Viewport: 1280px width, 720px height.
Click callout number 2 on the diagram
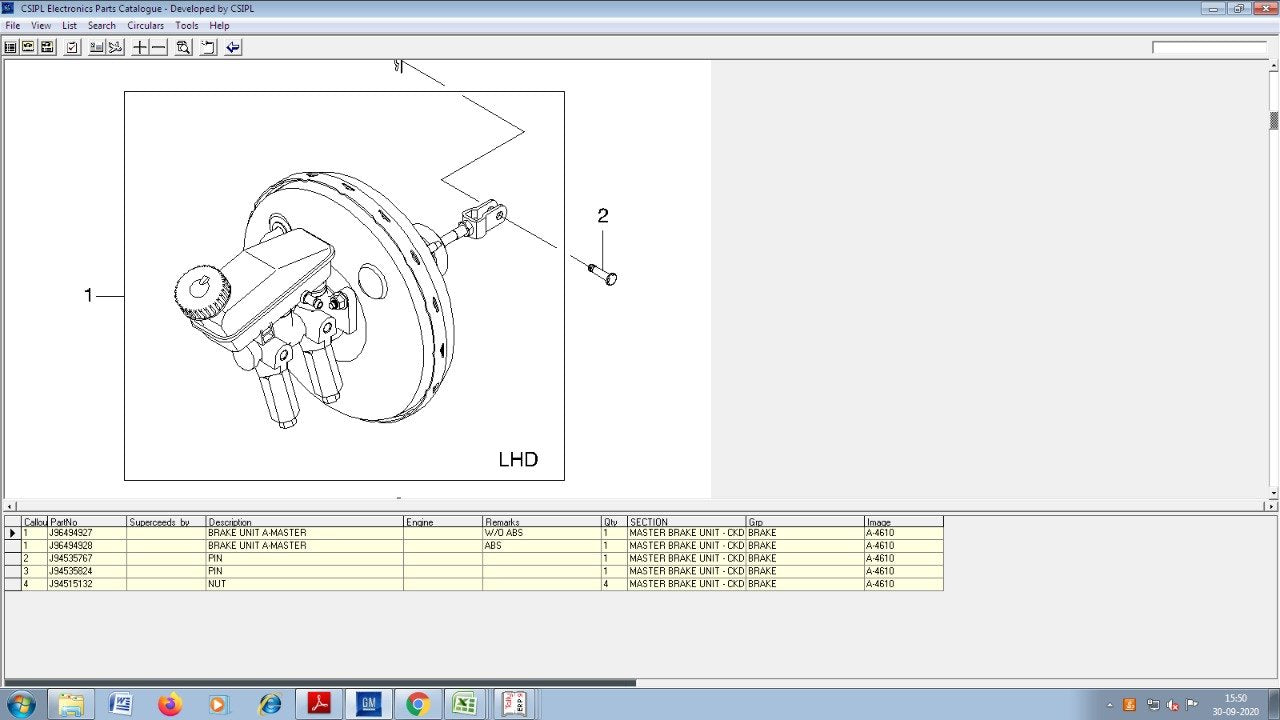(x=603, y=215)
